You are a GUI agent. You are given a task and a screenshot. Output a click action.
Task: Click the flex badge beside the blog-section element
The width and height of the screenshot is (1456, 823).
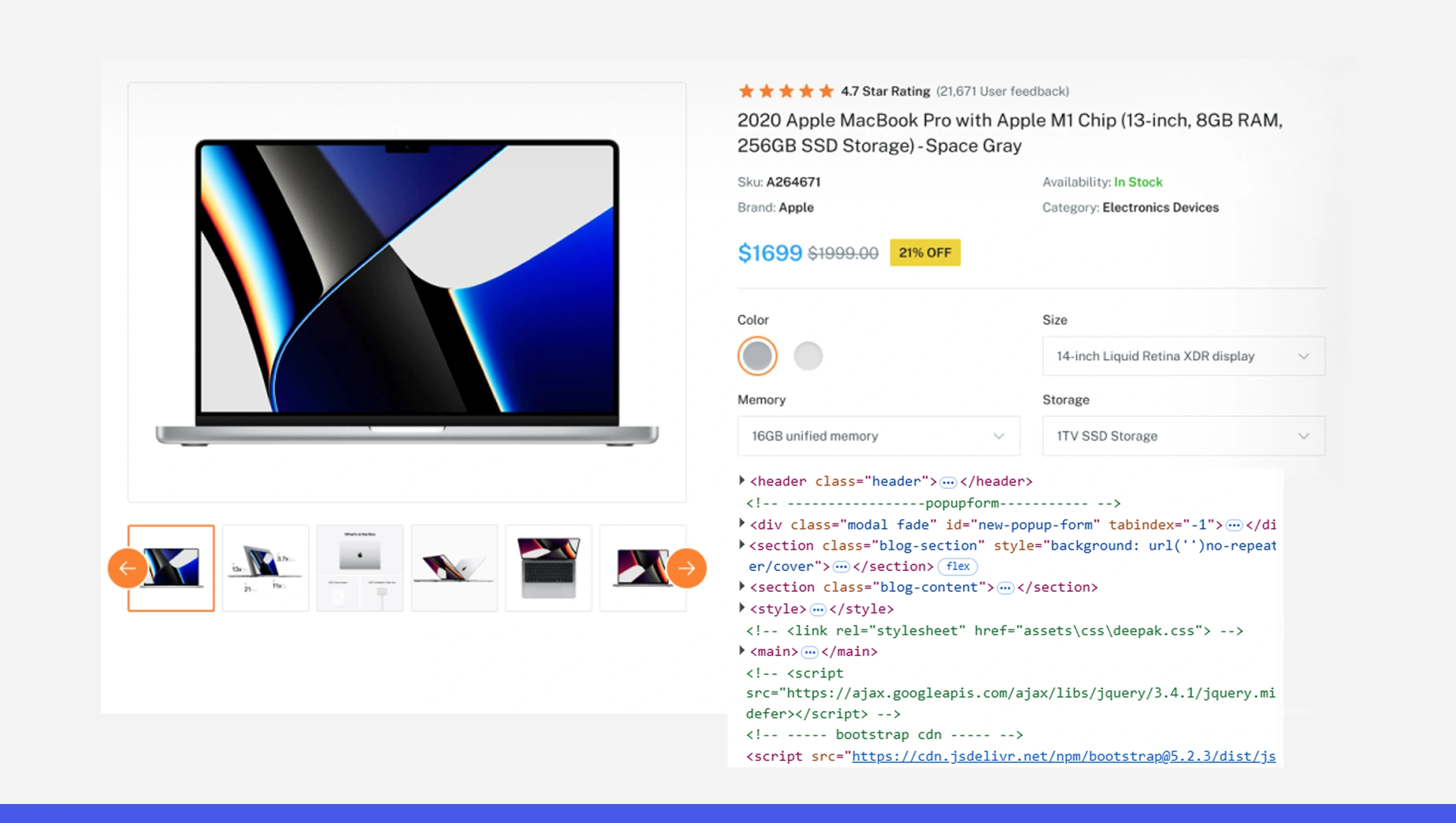(958, 566)
